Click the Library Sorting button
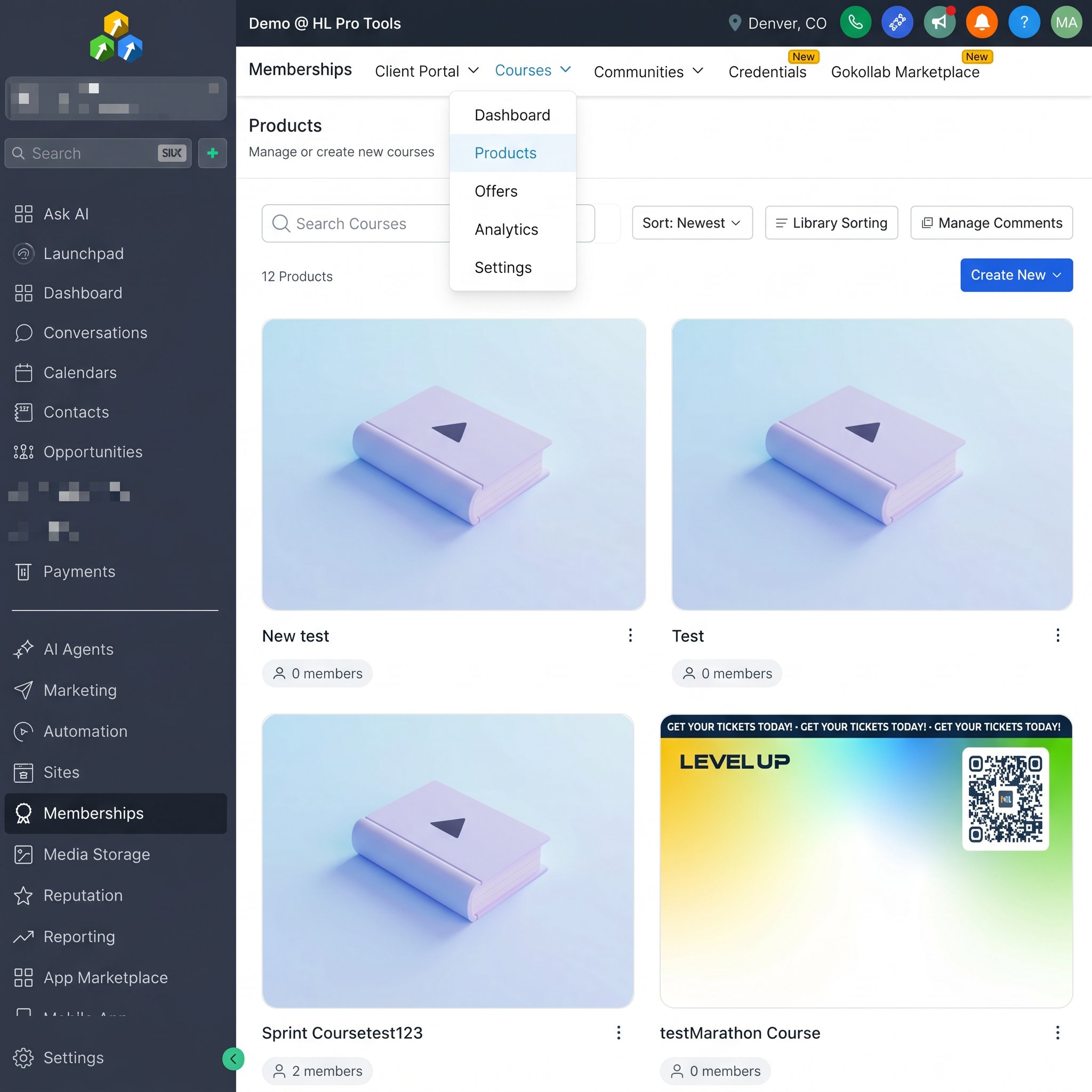This screenshot has width=1092, height=1092. pyautogui.click(x=831, y=223)
